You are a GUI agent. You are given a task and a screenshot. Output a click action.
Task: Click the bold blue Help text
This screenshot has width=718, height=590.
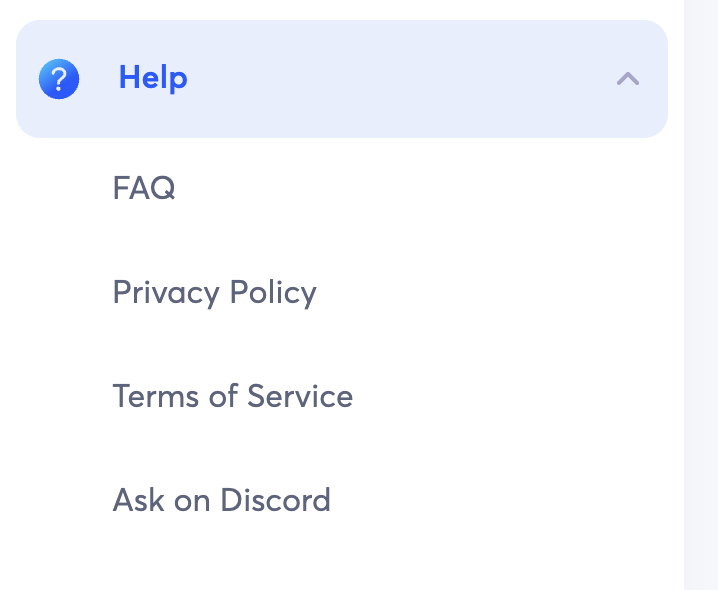click(x=153, y=78)
